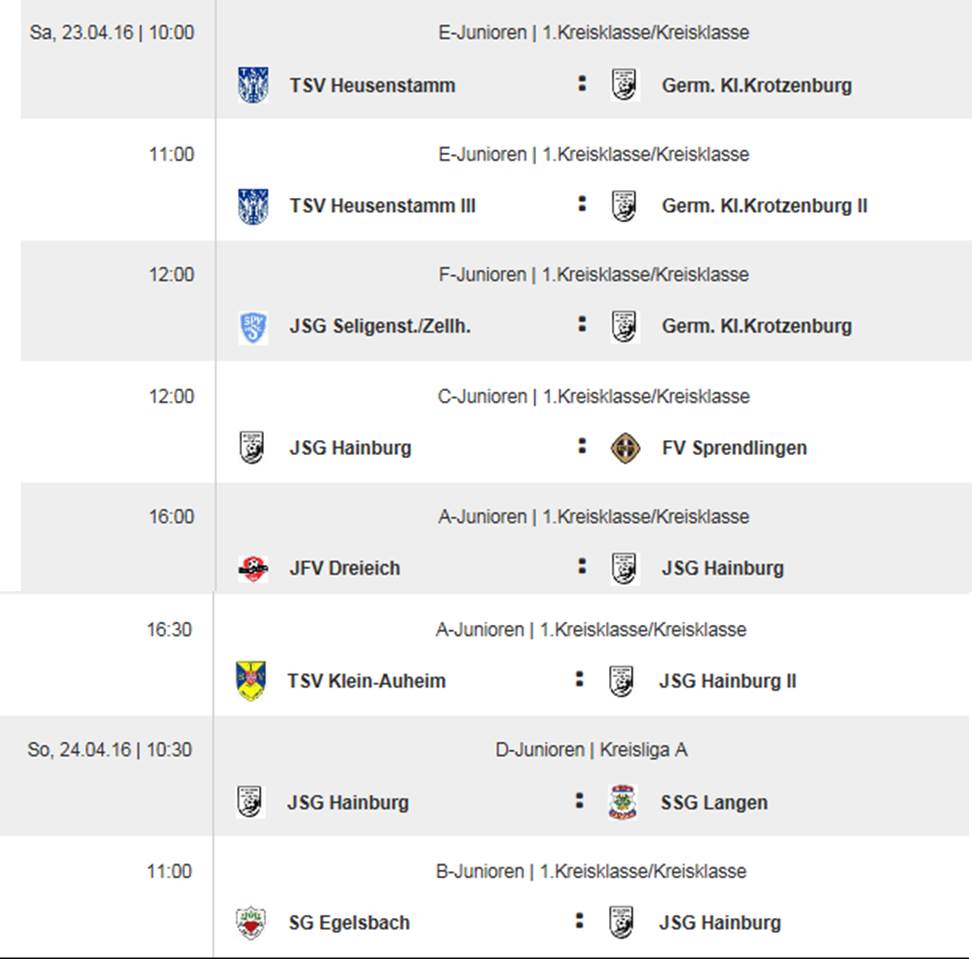Click the SSG Langen club crest
The height and width of the screenshot is (959, 972).
coord(622,802)
